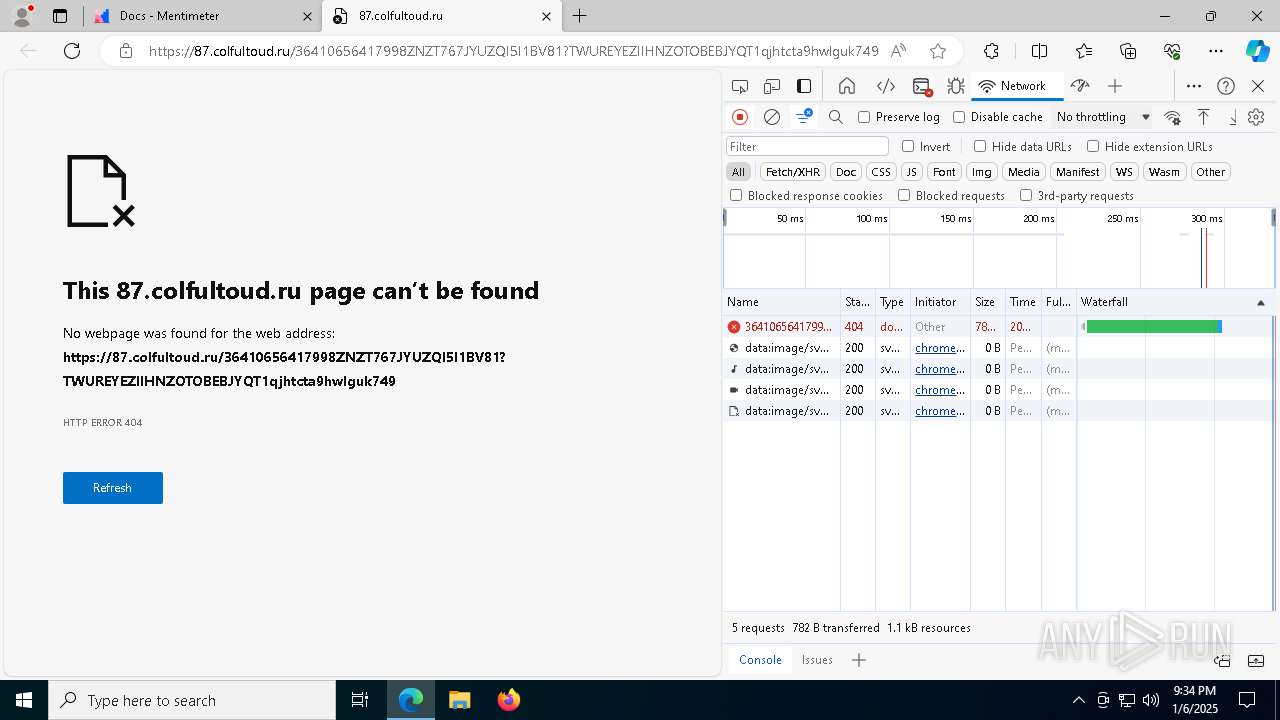This screenshot has width=1280, height=720.
Task: Sort by Waterfall column arrow
Action: click(1260, 302)
